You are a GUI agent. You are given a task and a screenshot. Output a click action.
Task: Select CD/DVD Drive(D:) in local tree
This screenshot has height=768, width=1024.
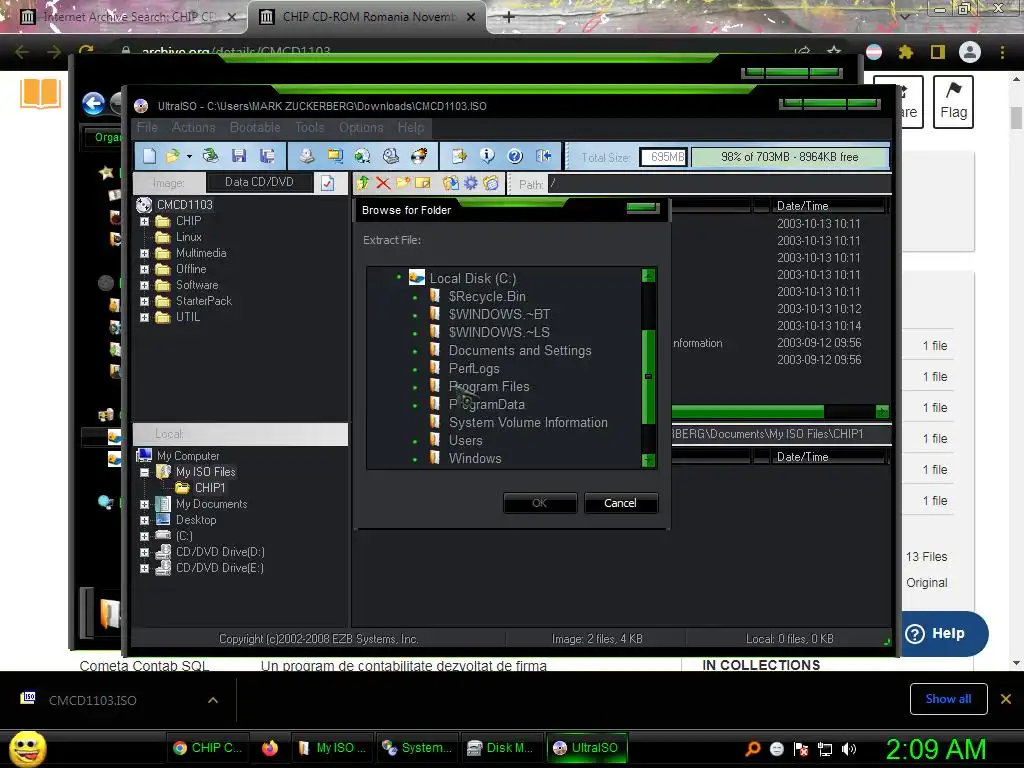[x=219, y=552]
